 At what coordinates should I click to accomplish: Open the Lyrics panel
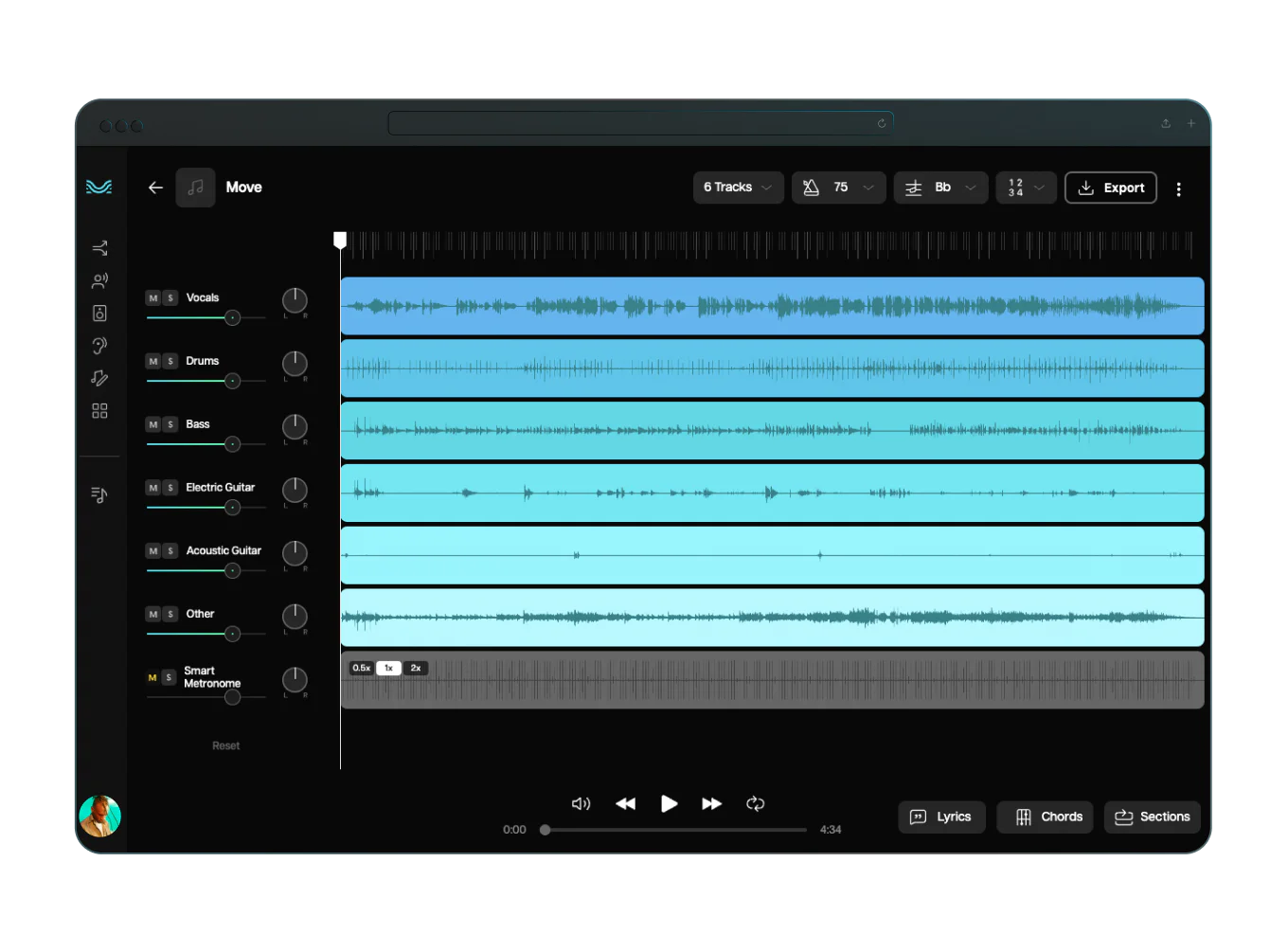(x=941, y=816)
